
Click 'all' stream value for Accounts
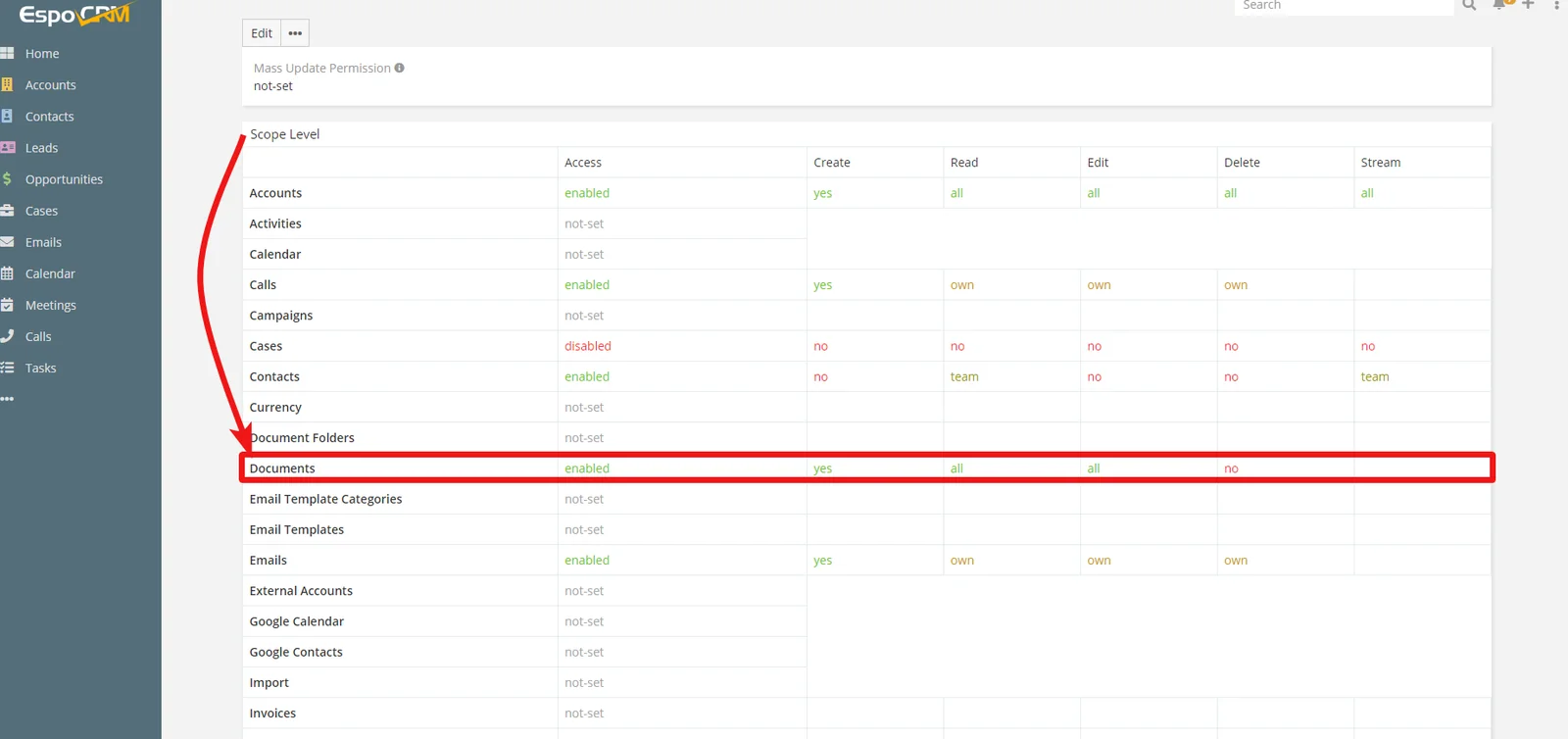[1367, 193]
